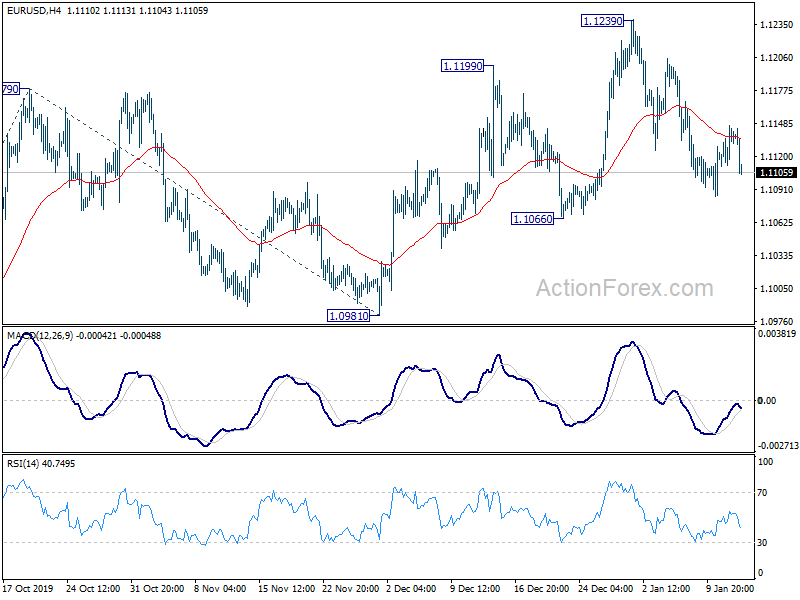Click the 1.12350 price axis value
This screenshot has height=600, width=800.
click(x=777, y=25)
